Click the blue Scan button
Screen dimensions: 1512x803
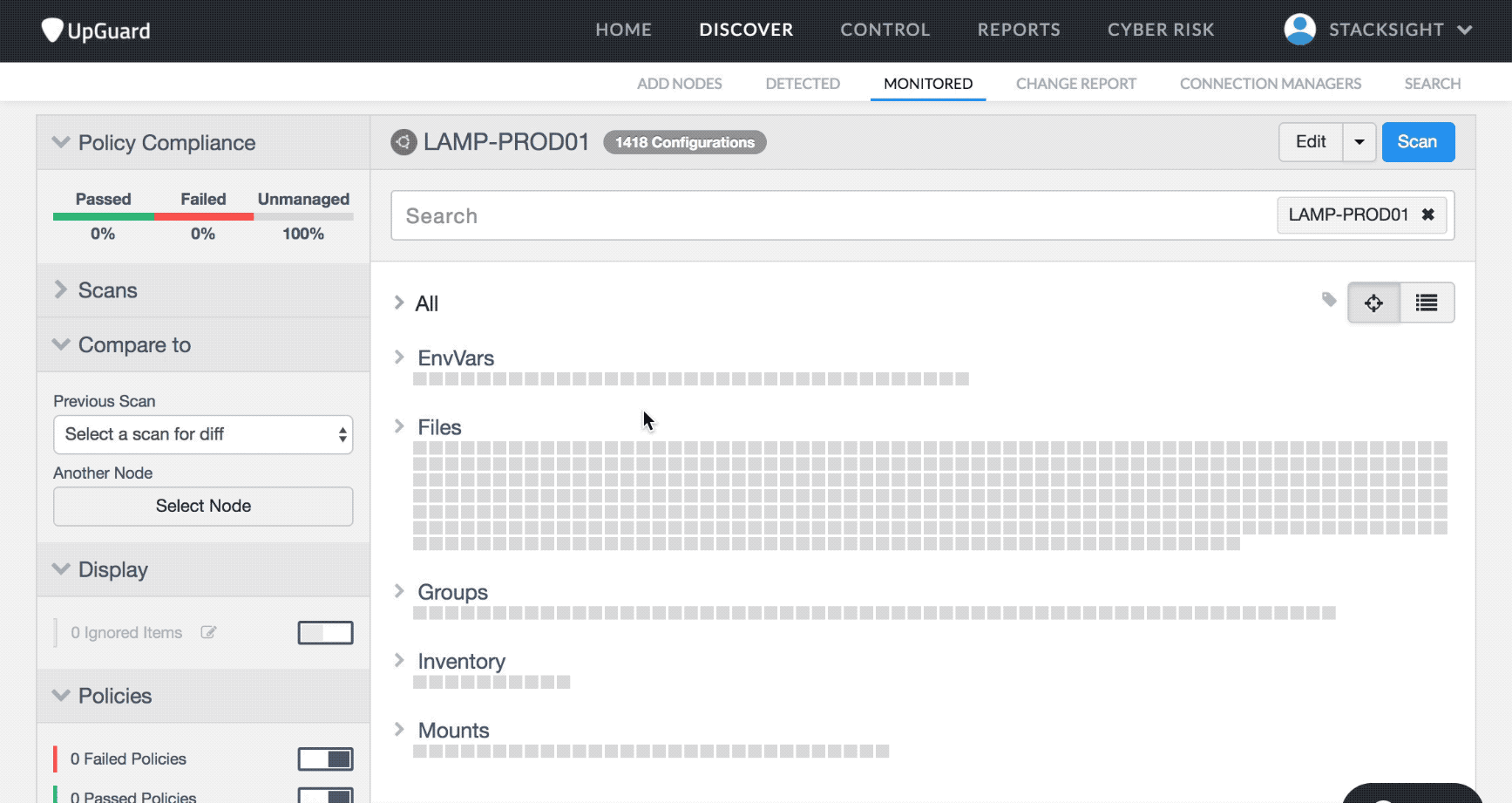click(x=1418, y=142)
